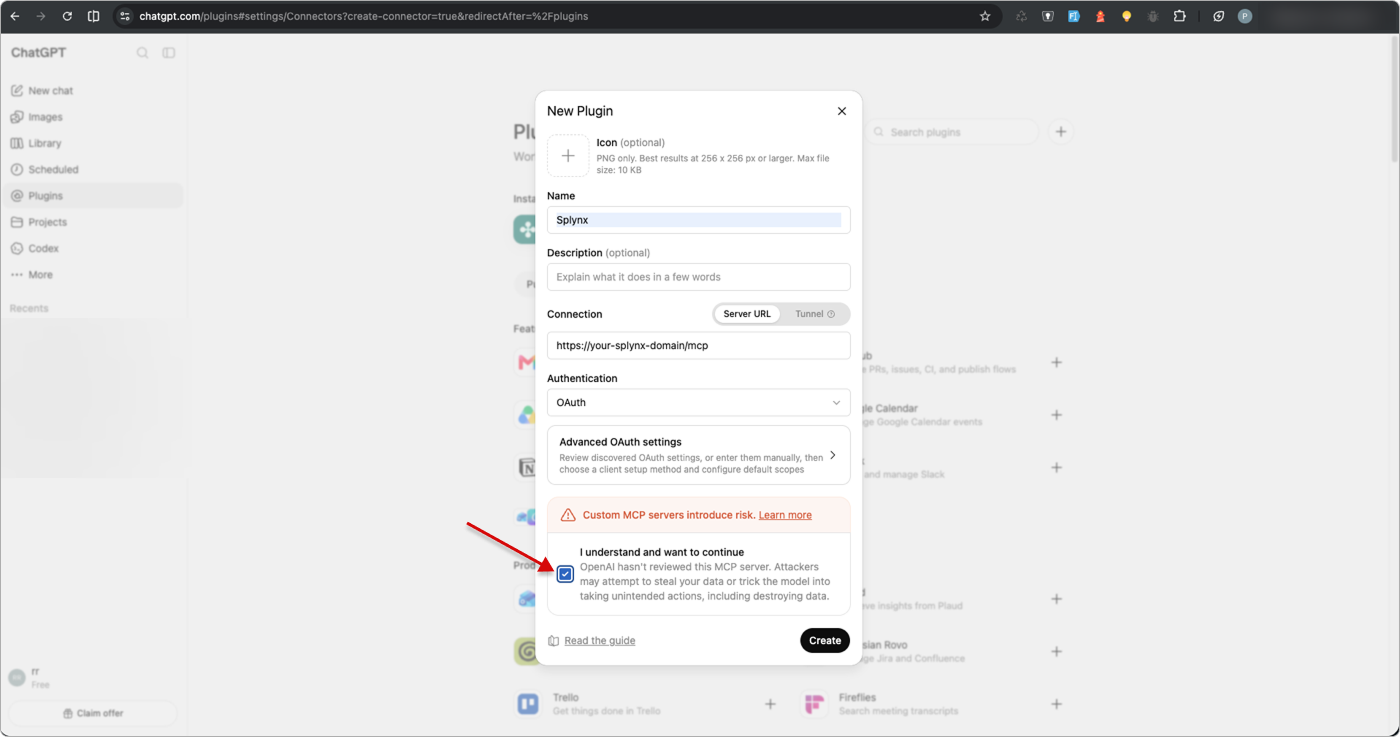Expand More in sidebar
Image resolution: width=1400 pixels, height=737 pixels.
point(92,275)
